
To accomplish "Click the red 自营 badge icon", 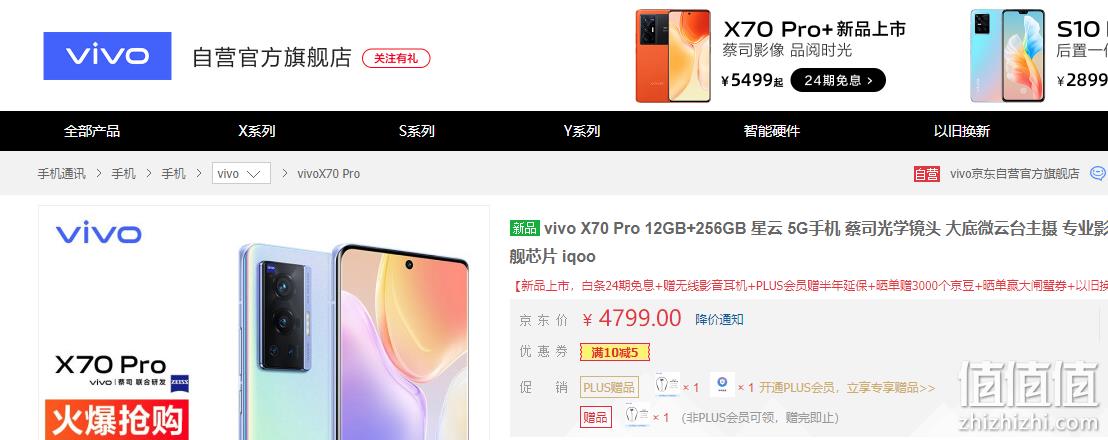I will 926,174.
